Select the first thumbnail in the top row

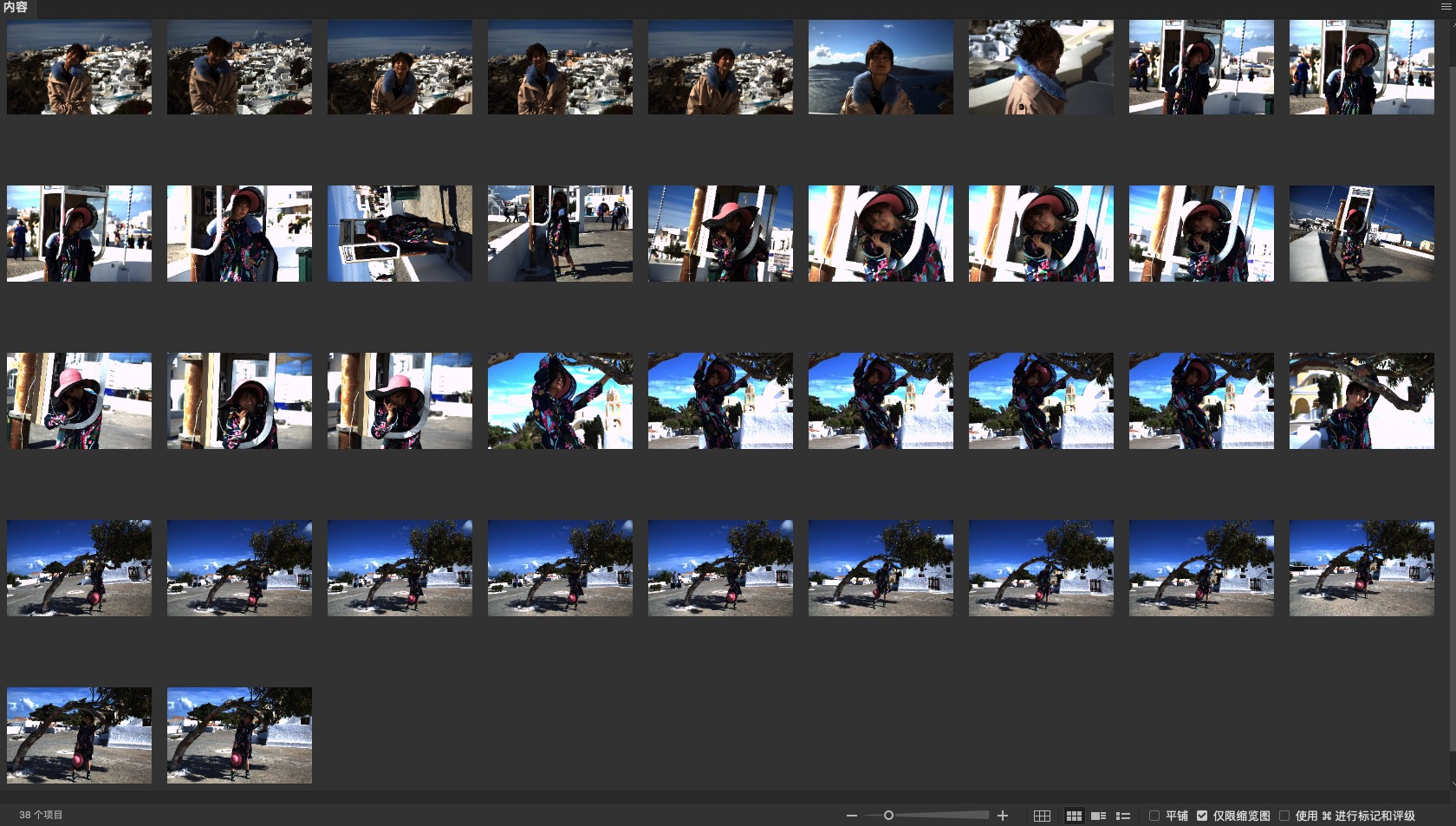(x=79, y=68)
